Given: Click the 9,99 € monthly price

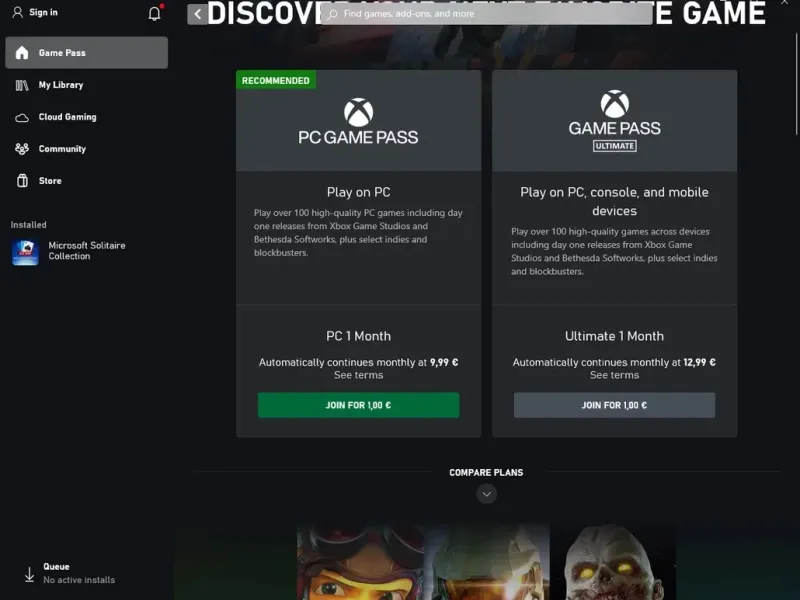Looking at the screenshot, I should (x=444, y=362).
